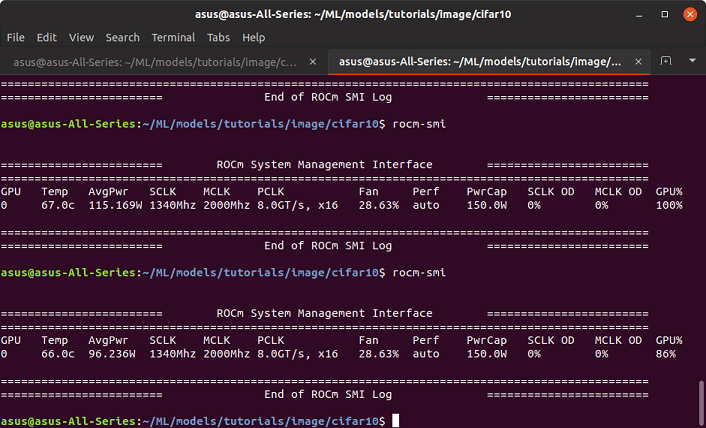
Task: Open the File menu
Action: point(16,38)
